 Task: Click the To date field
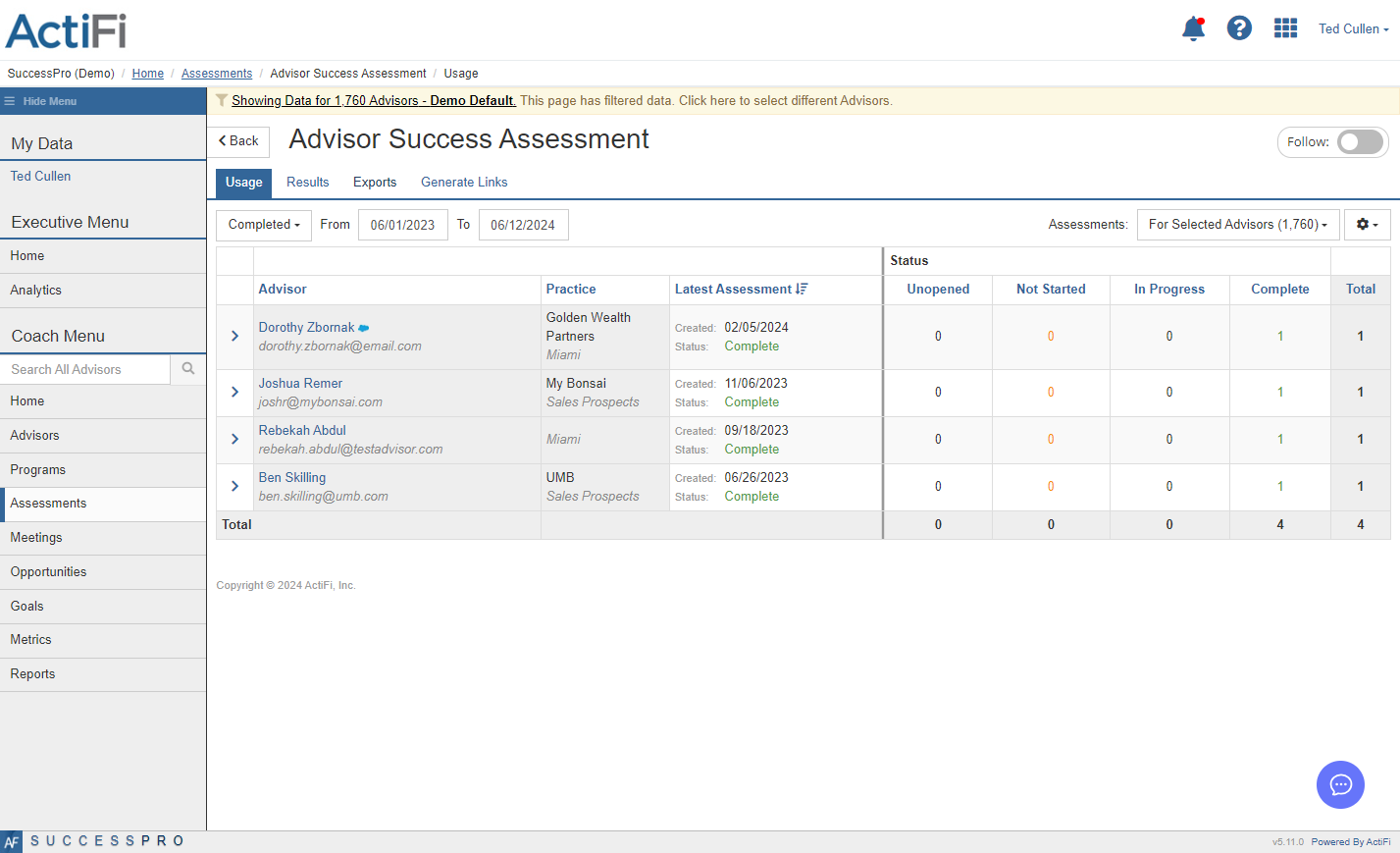[523, 225]
